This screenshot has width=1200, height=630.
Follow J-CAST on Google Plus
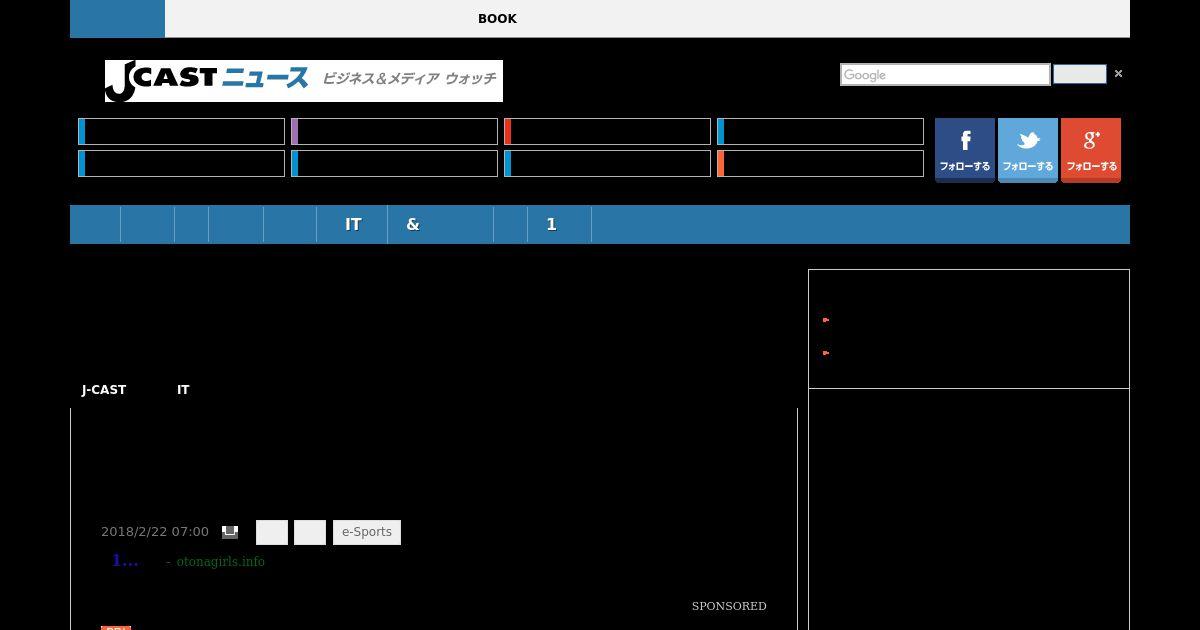(x=1091, y=150)
